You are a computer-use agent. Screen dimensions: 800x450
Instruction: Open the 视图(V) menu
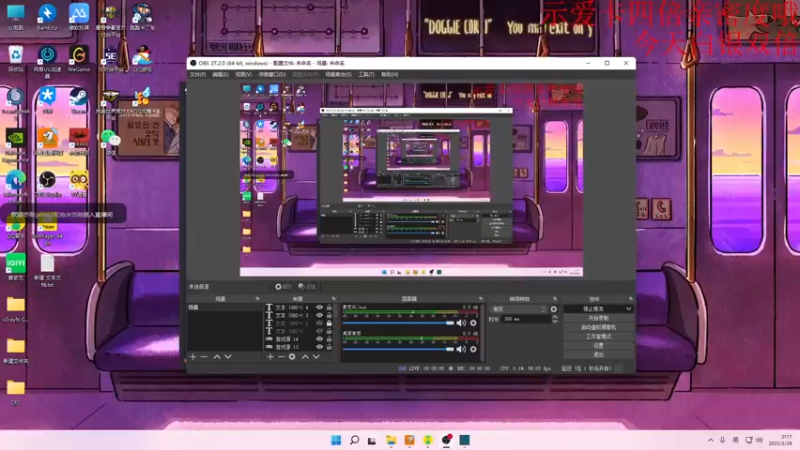tap(243, 74)
